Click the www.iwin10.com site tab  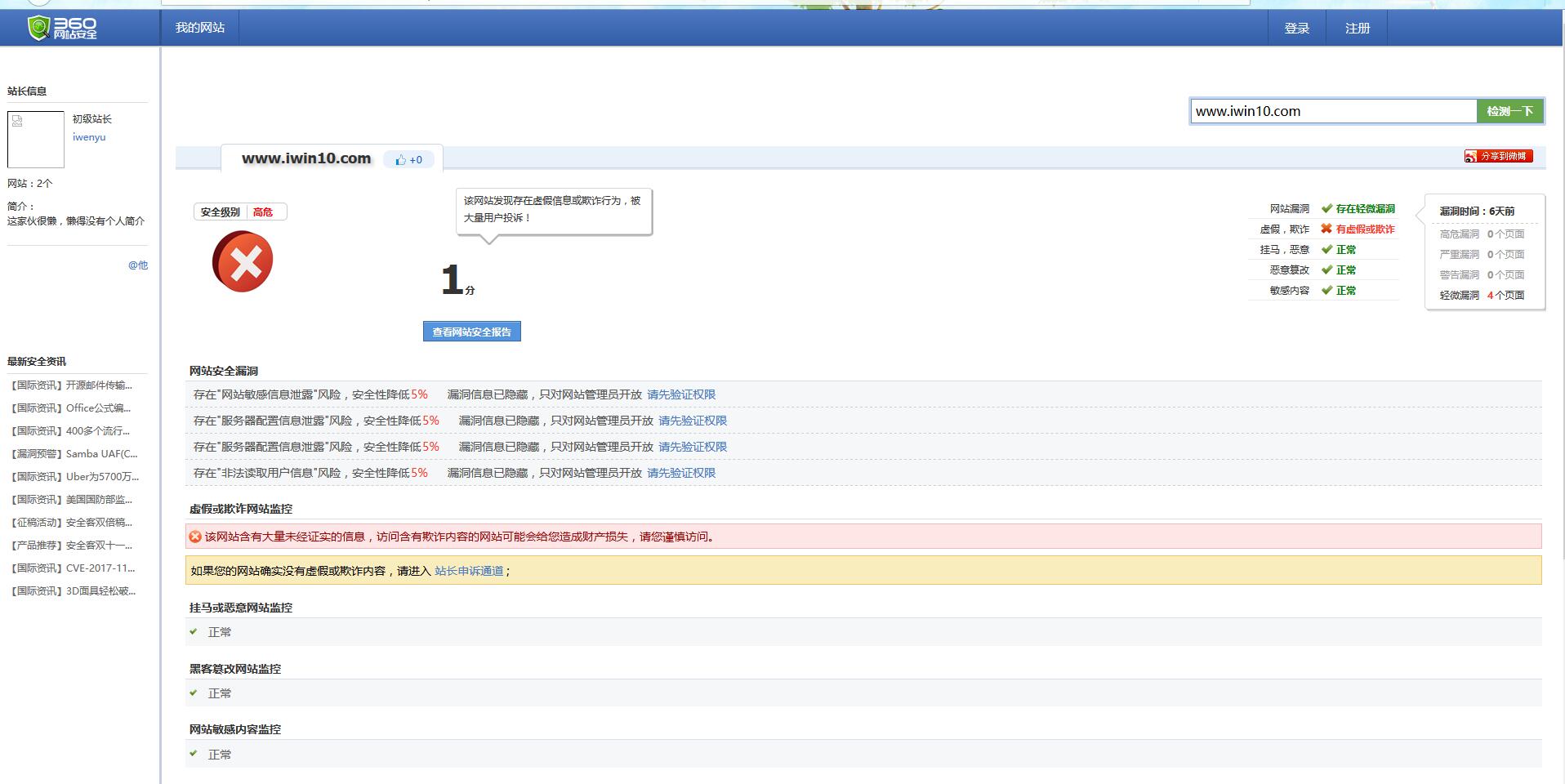point(306,158)
